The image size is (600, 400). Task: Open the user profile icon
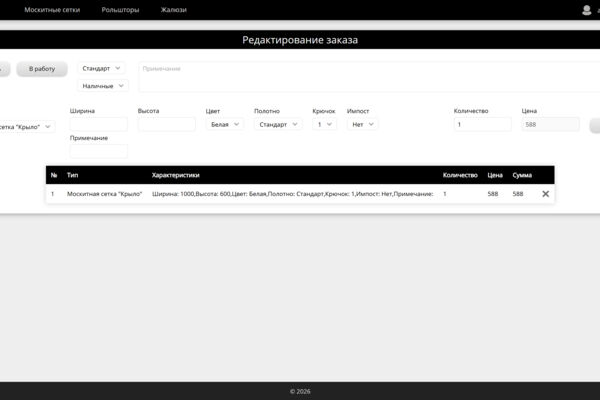point(586,10)
